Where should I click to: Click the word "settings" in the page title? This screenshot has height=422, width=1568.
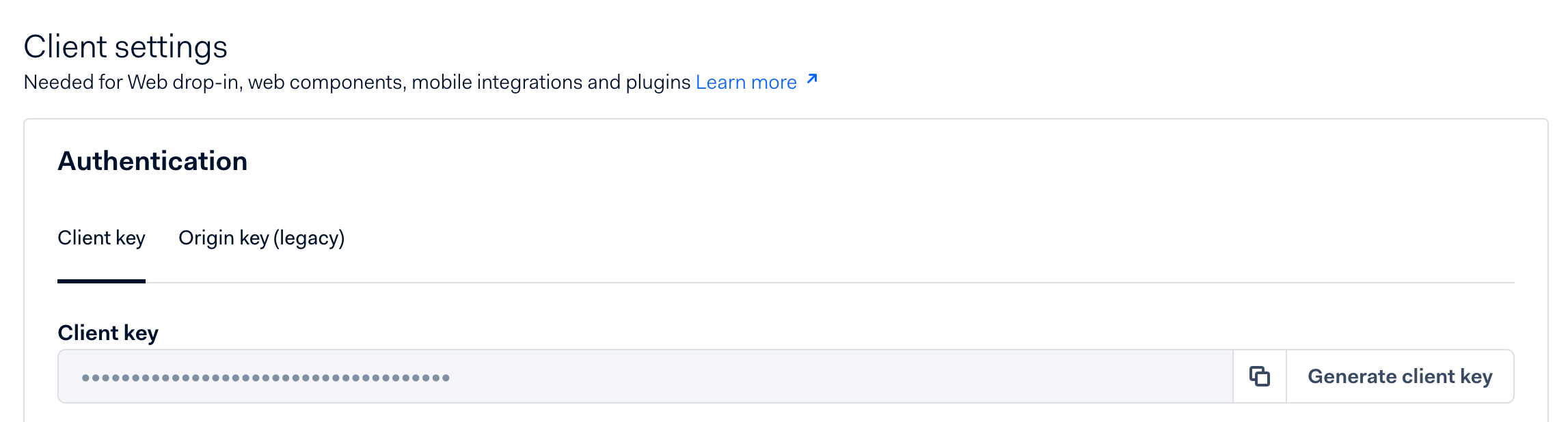(x=171, y=47)
